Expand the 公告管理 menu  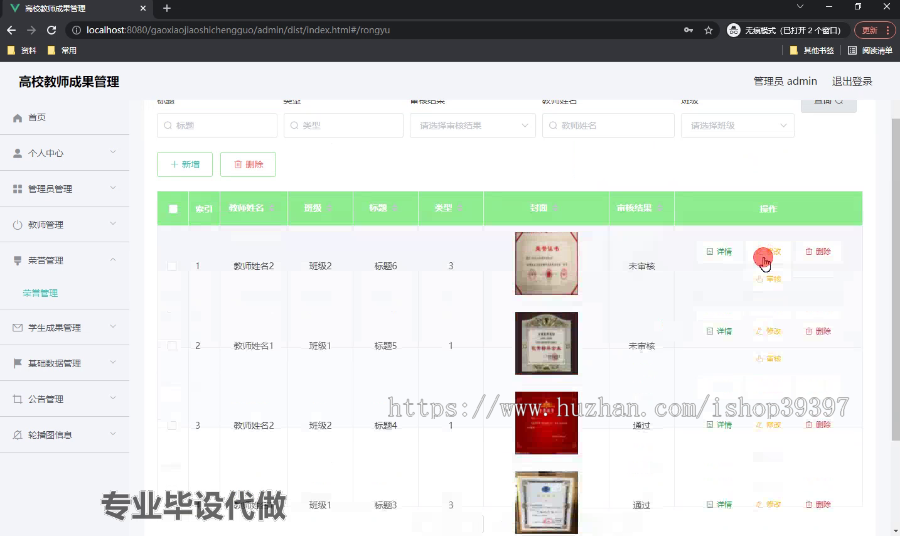64,399
